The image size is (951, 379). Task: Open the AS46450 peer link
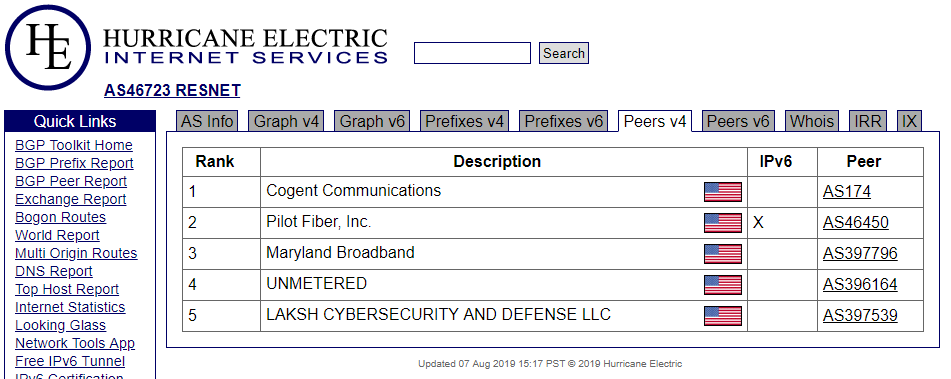(x=856, y=223)
